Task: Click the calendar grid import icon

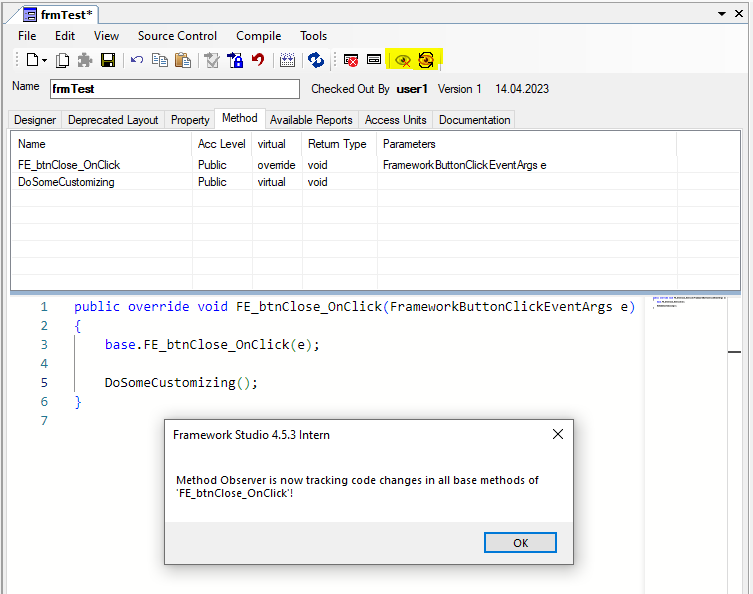Action: 287,60
